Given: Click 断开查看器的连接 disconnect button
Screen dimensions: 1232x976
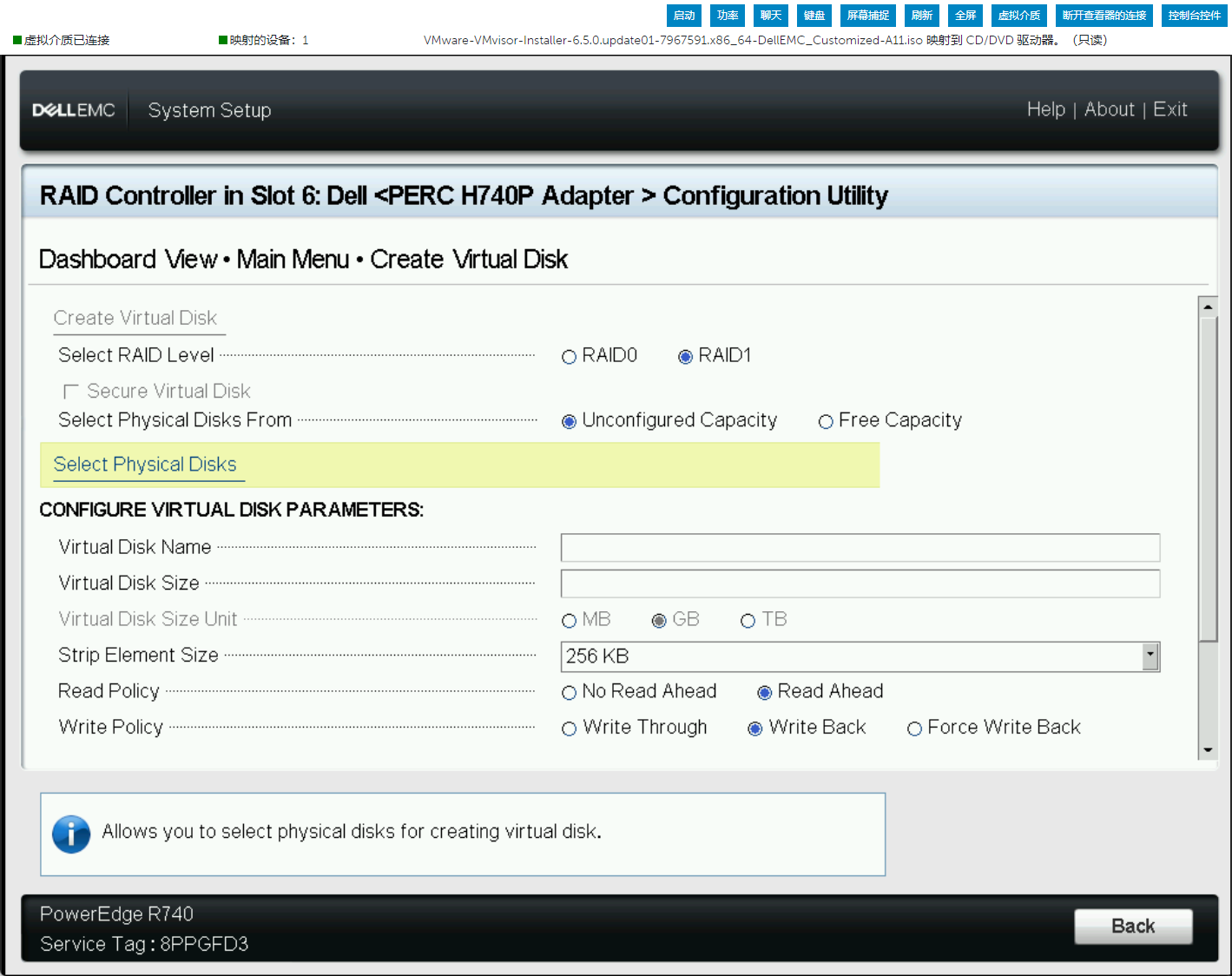Looking at the screenshot, I should pyautogui.click(x=1104, y=16).
